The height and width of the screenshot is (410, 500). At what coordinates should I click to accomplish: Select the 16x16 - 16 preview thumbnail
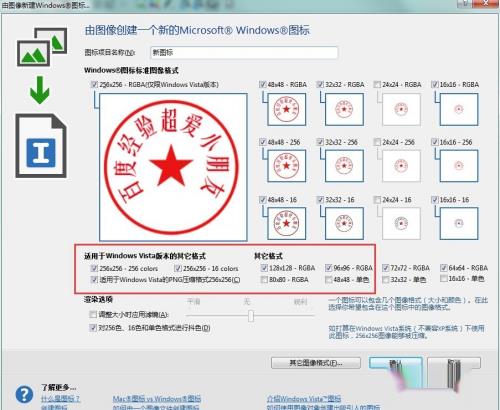click(x=459, y=223)
